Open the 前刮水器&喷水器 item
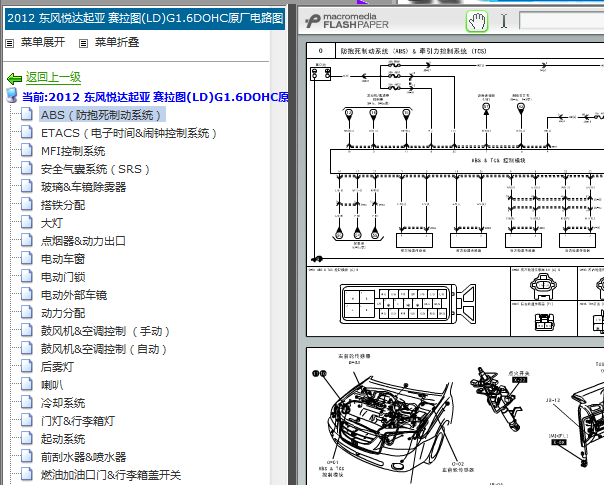The width and height of the screenshot is (604, 485). 84,457
